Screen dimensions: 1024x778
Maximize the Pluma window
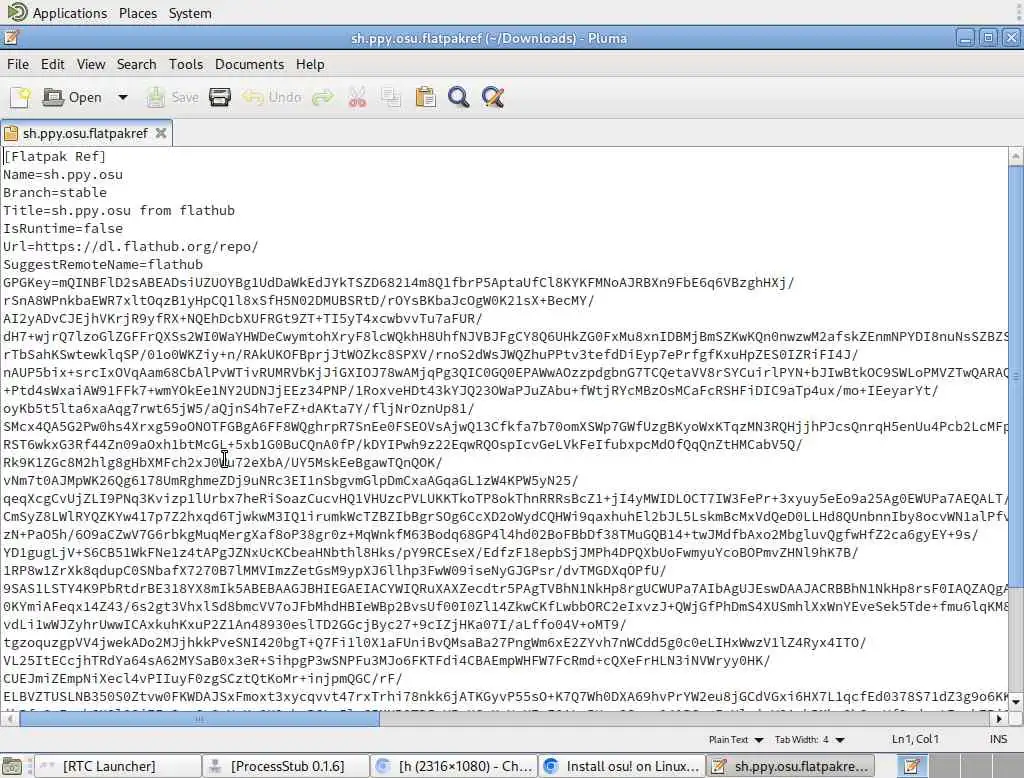(989, 38)
